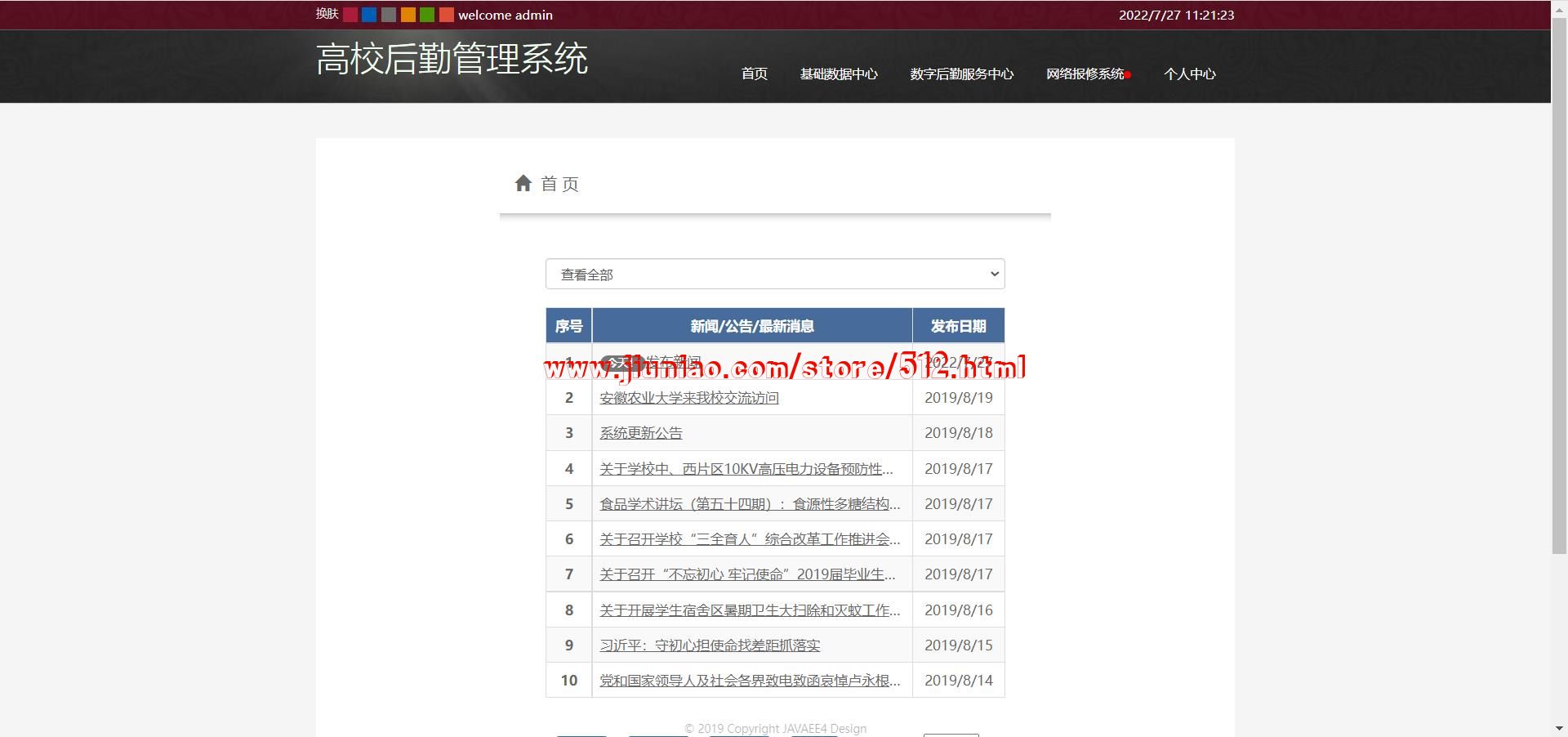The image size is (1568, 737).
Task: Open the 网络报修系统 menu
Action: point(1085,74)
